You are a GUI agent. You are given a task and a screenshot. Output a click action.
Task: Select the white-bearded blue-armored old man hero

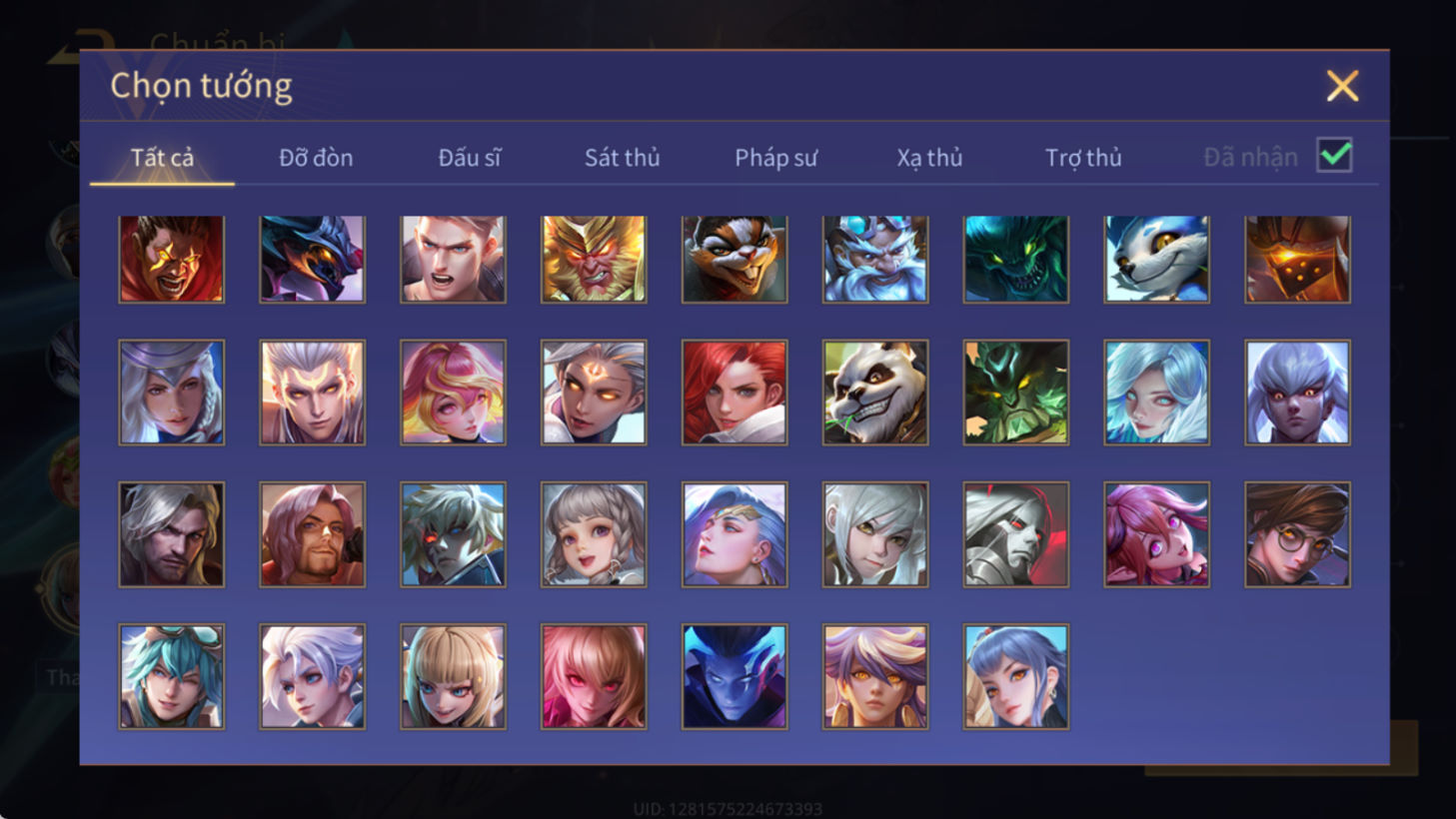(x=875, y=259)
